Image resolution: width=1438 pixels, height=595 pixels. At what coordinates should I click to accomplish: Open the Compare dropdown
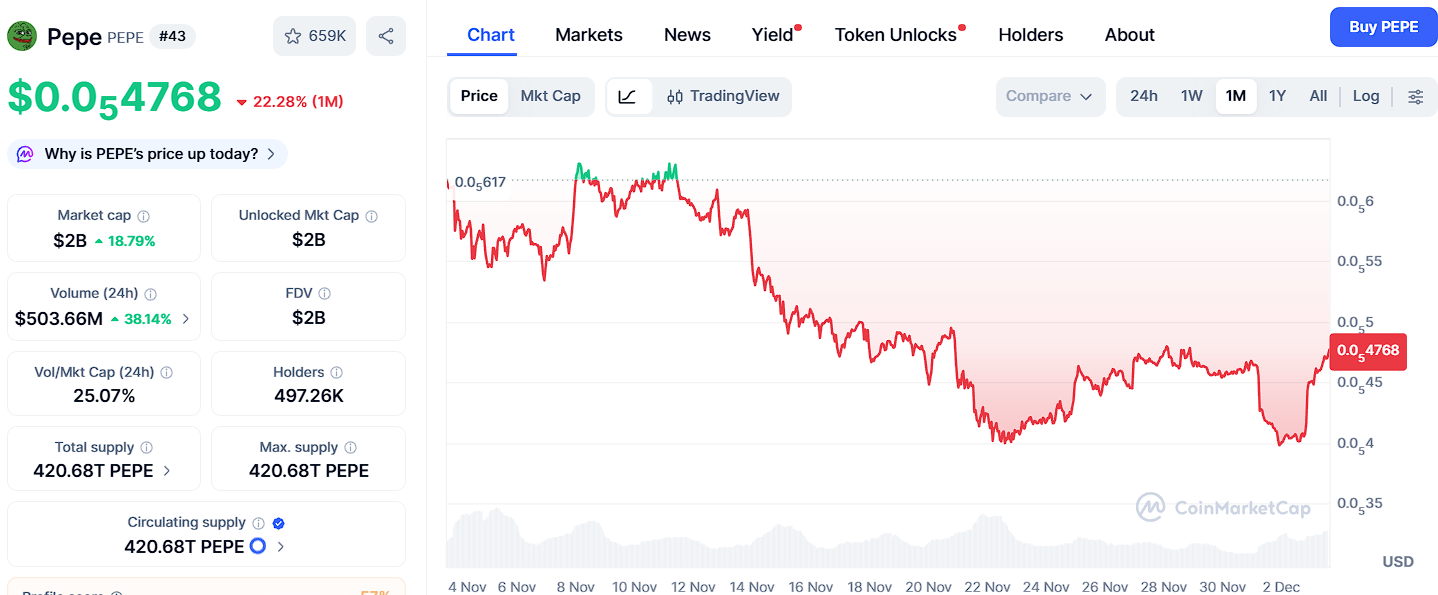tap(1050, 97)
